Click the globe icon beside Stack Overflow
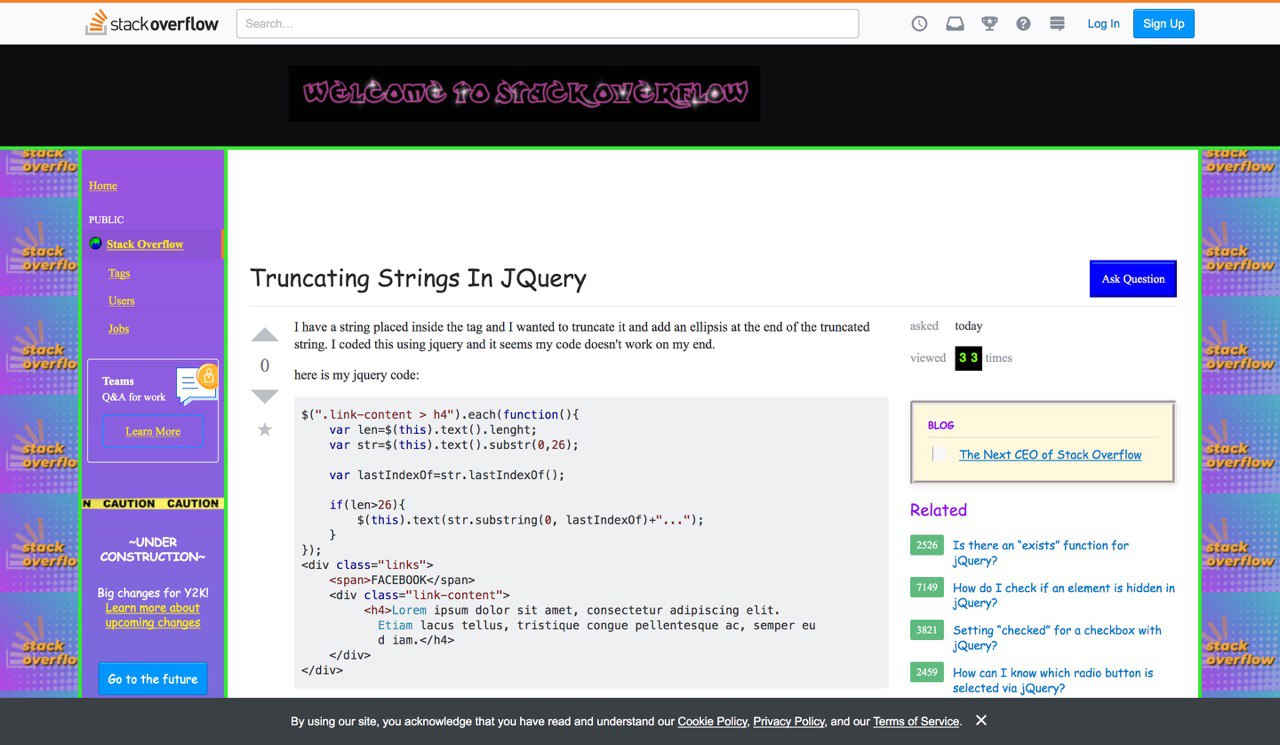 96,243
